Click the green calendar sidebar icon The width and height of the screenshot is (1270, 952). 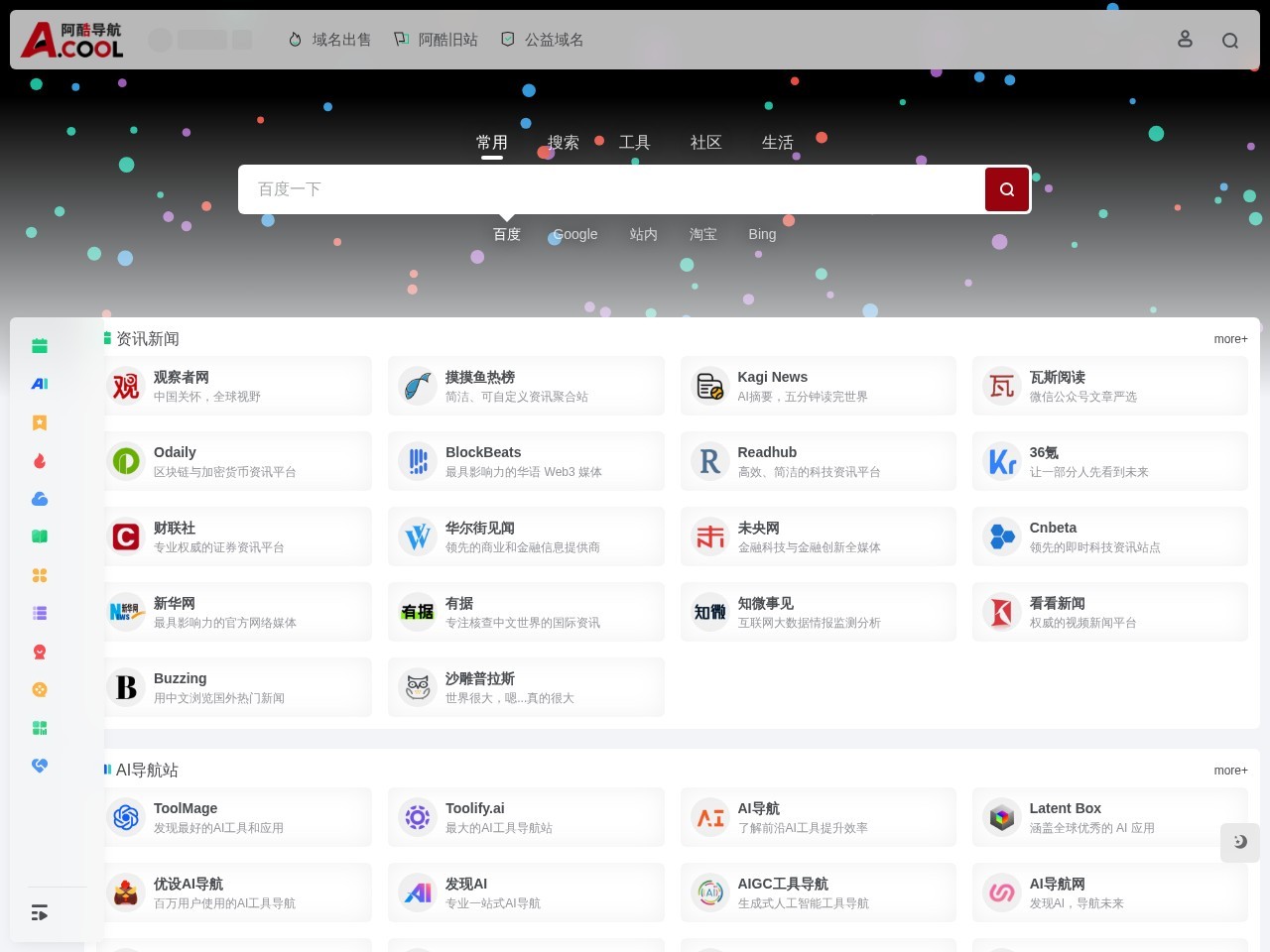tap(40, 345)
